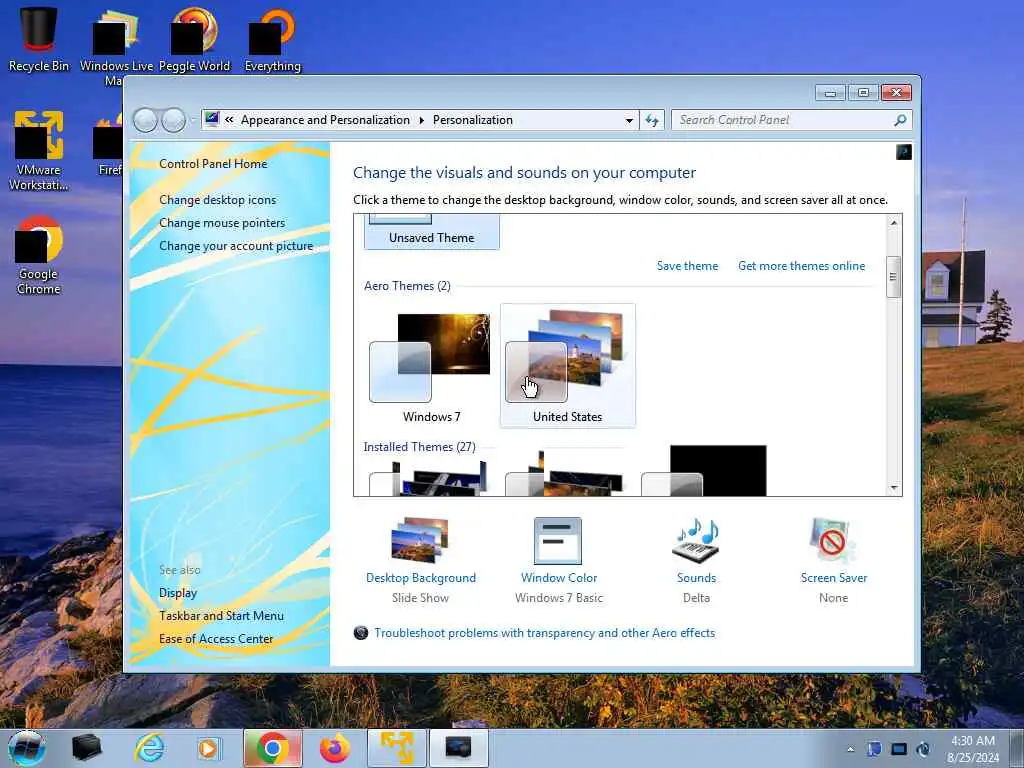Open the Window Color icon
The width and height of the screenshot is (1024, 768).
click(558, 541)
